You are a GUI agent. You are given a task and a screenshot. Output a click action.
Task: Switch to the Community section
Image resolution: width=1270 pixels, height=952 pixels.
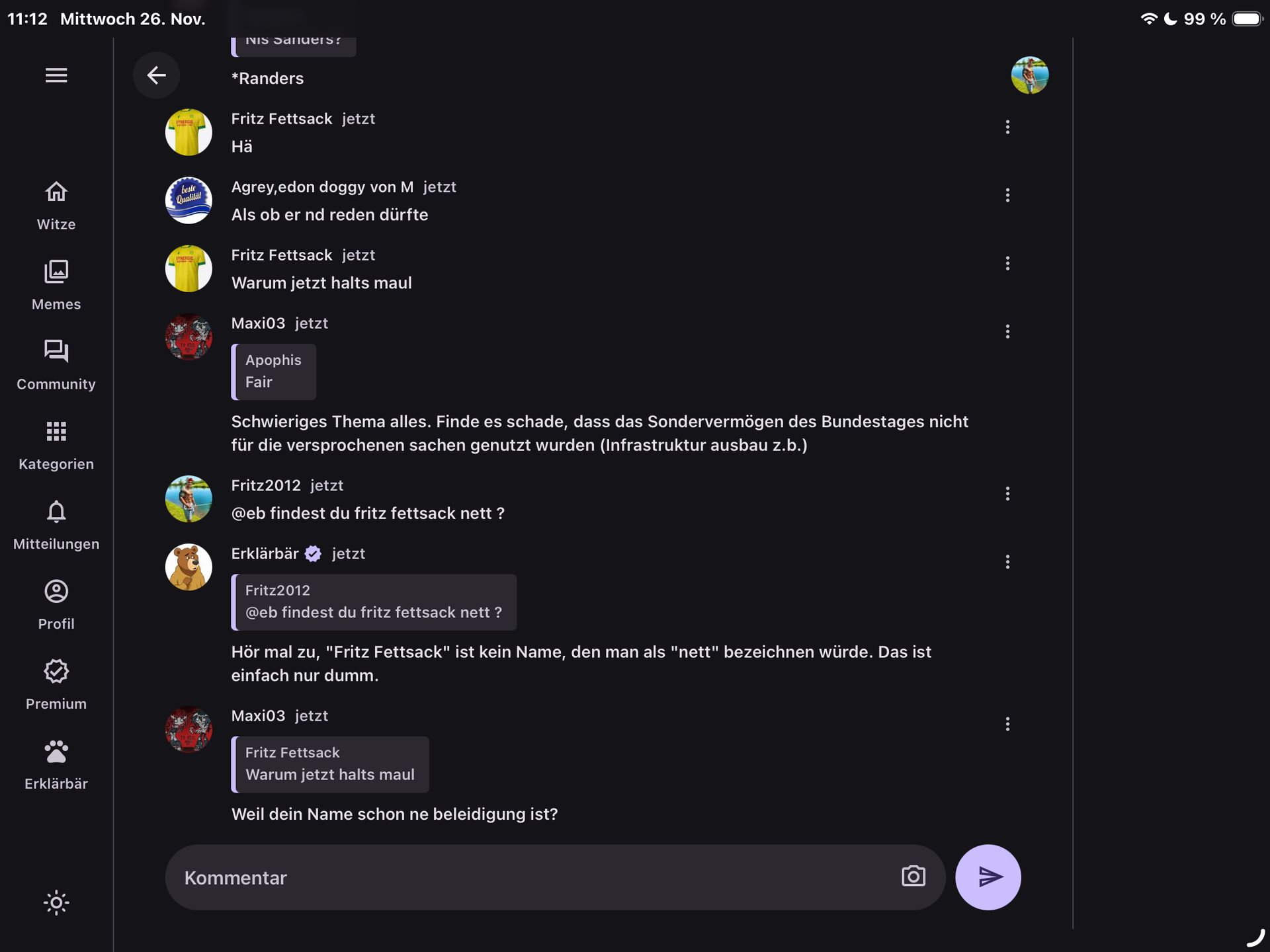[56, 365]
